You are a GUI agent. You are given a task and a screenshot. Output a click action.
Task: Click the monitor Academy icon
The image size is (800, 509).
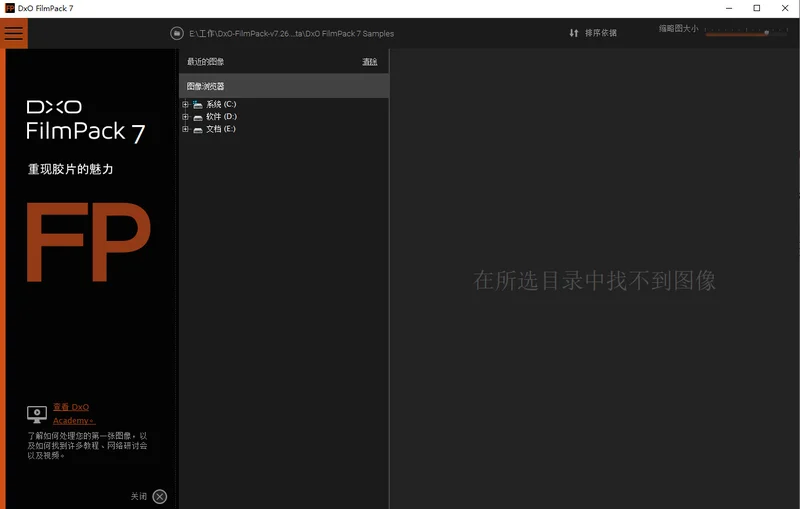(x=37, y=414)
